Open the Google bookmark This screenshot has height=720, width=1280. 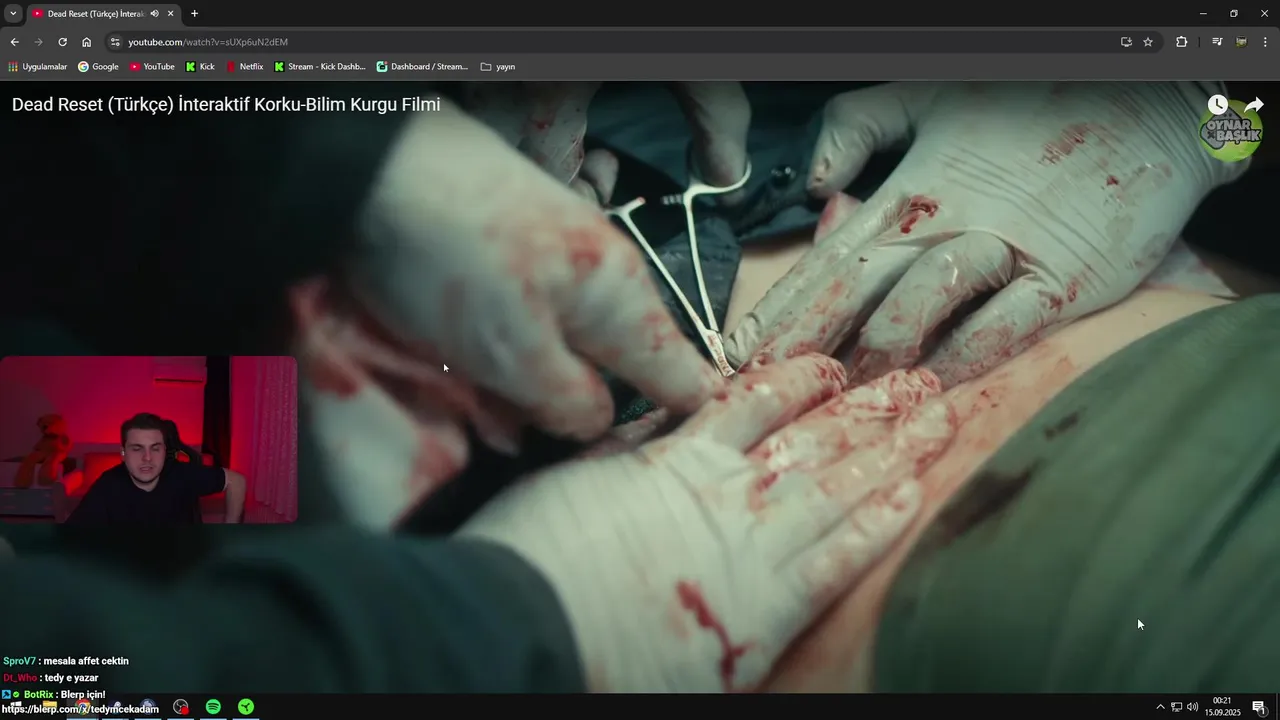(98, 67)
